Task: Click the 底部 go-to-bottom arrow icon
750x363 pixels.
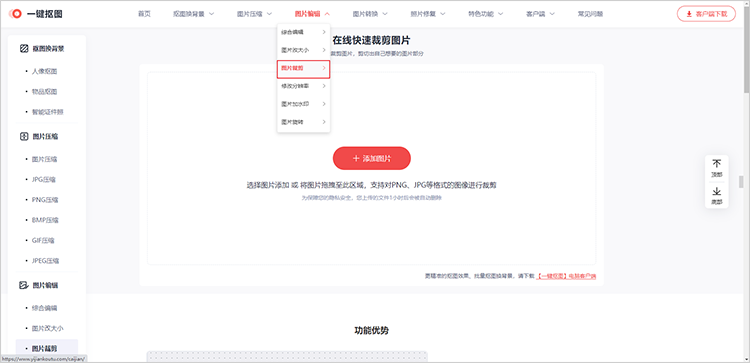Action: click(x=717, y=191)
